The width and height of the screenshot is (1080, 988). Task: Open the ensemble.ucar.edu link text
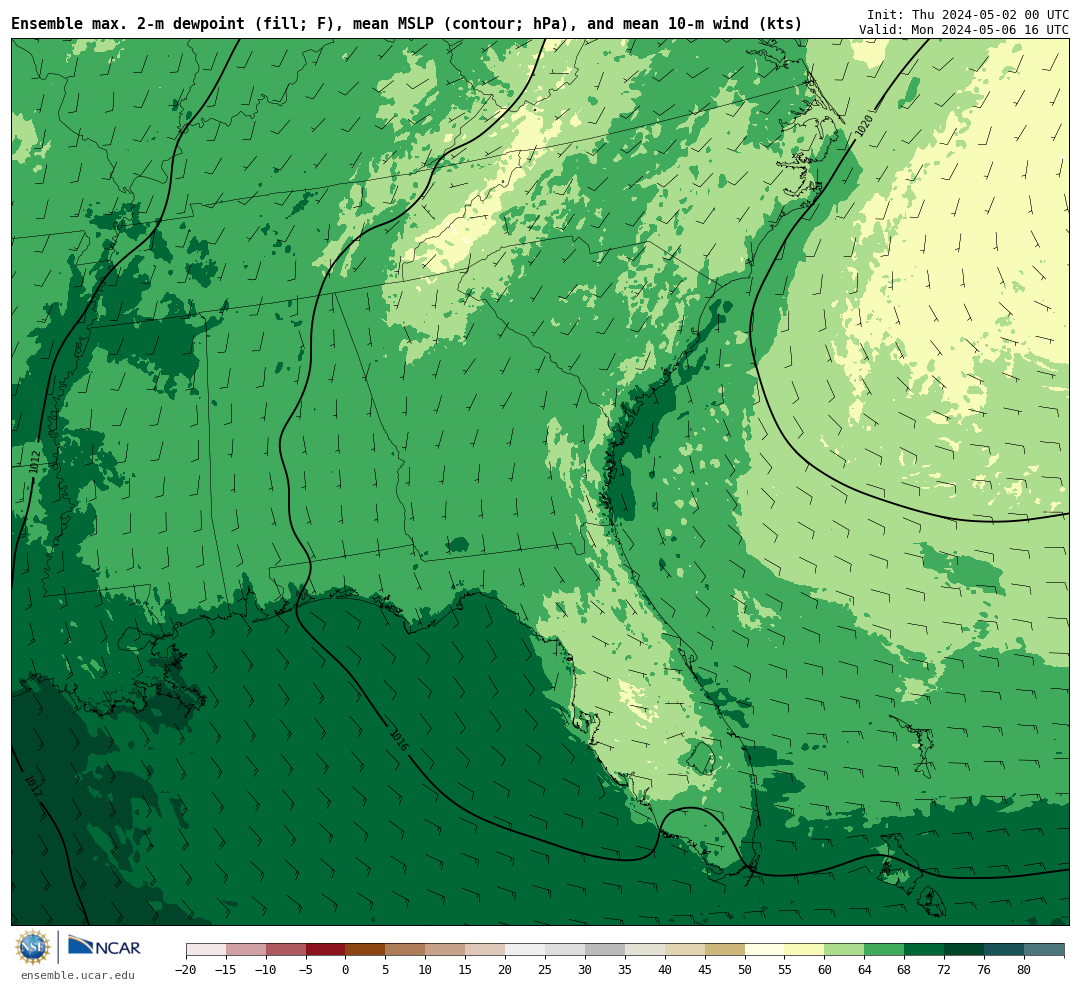point(78,976)
